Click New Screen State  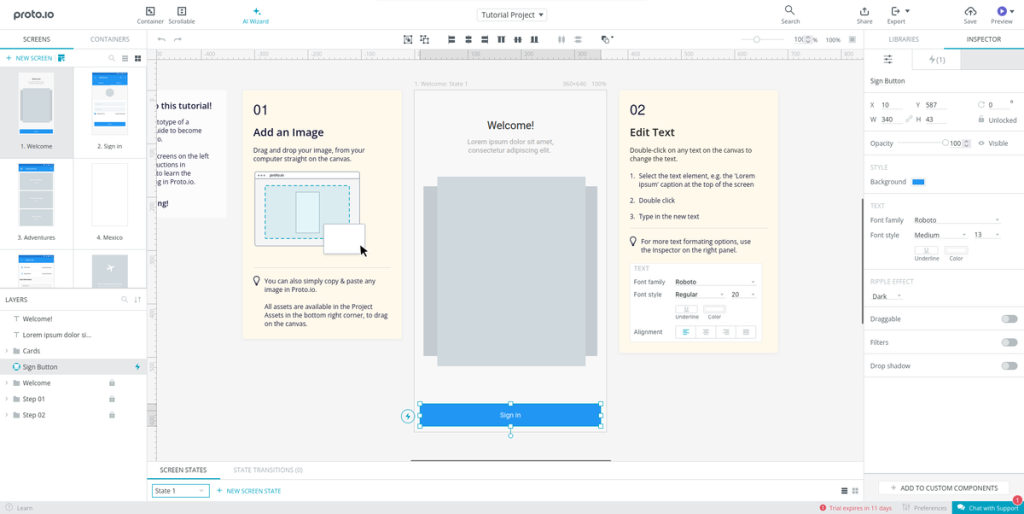coord(249,490)
